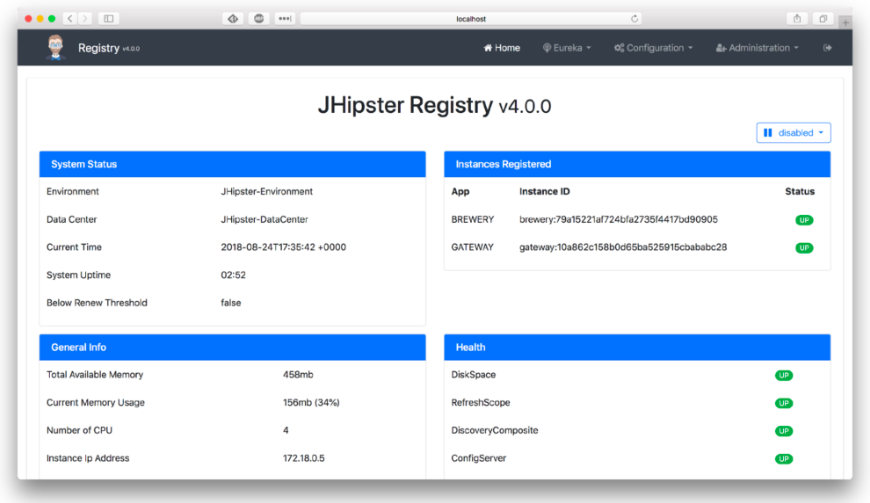
Task: Click the Safari share icon
Action: (797, 19)
